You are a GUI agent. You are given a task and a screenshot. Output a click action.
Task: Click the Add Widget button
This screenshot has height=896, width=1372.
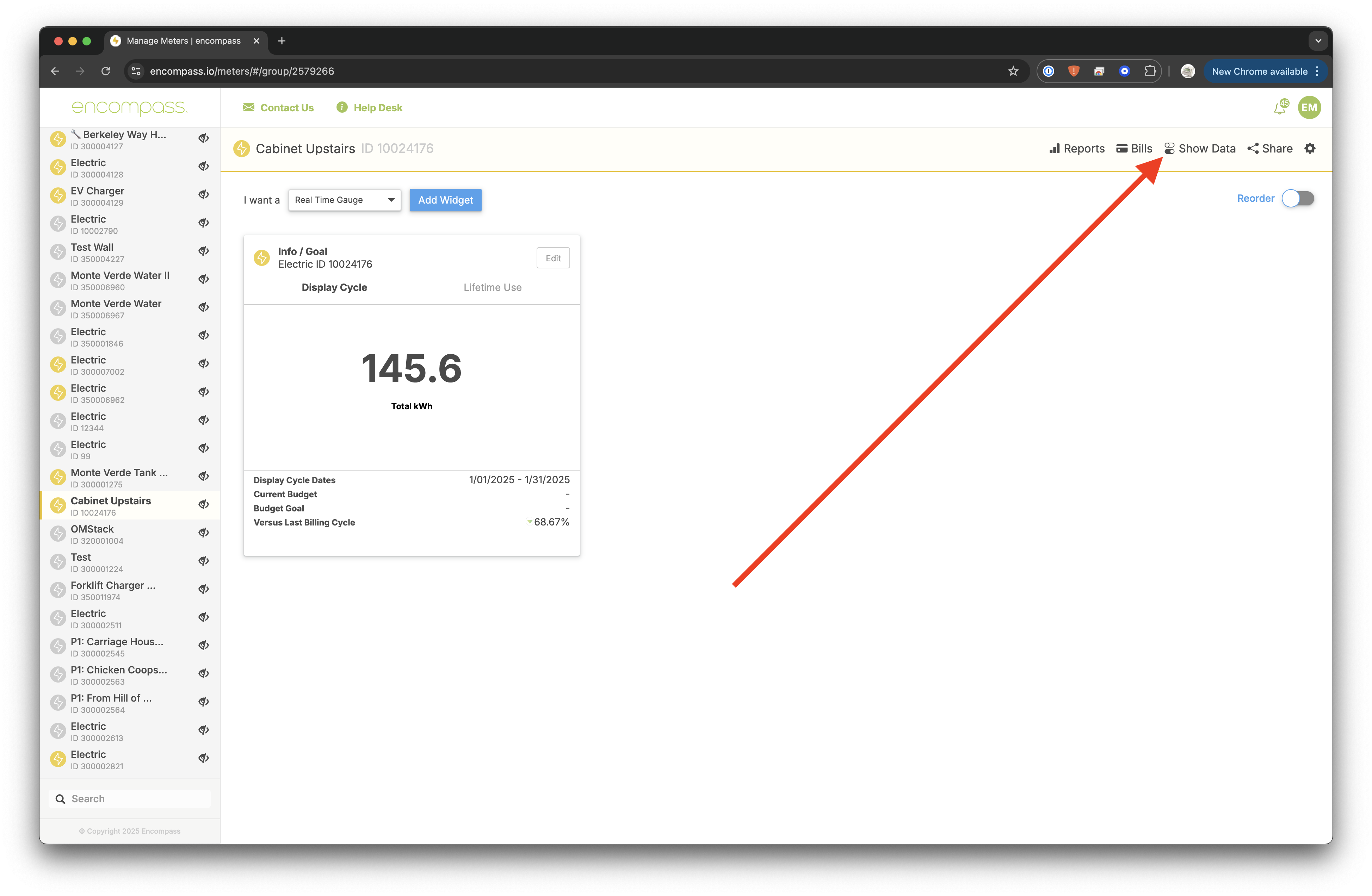point(445,200)
